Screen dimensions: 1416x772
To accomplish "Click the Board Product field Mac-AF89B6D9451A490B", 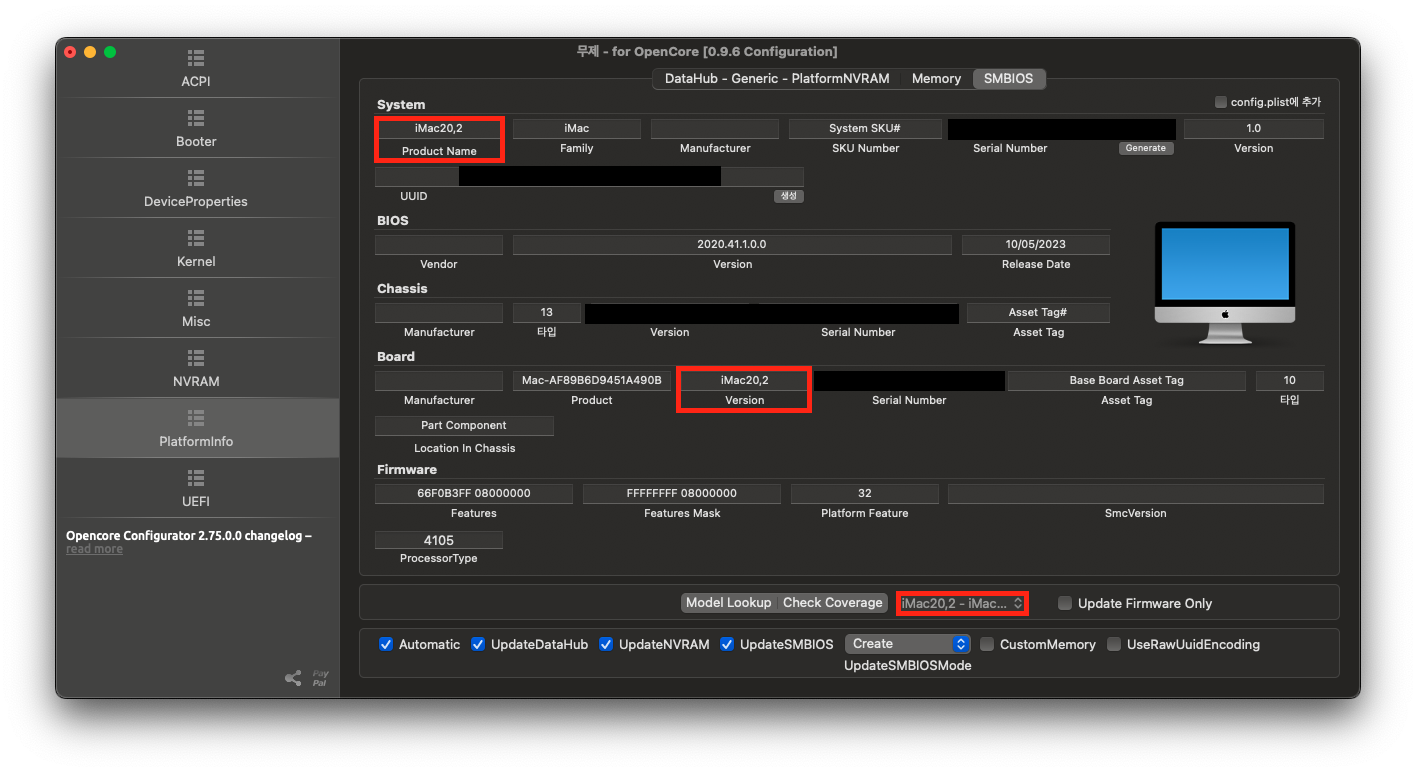I will tap(592, 380).
